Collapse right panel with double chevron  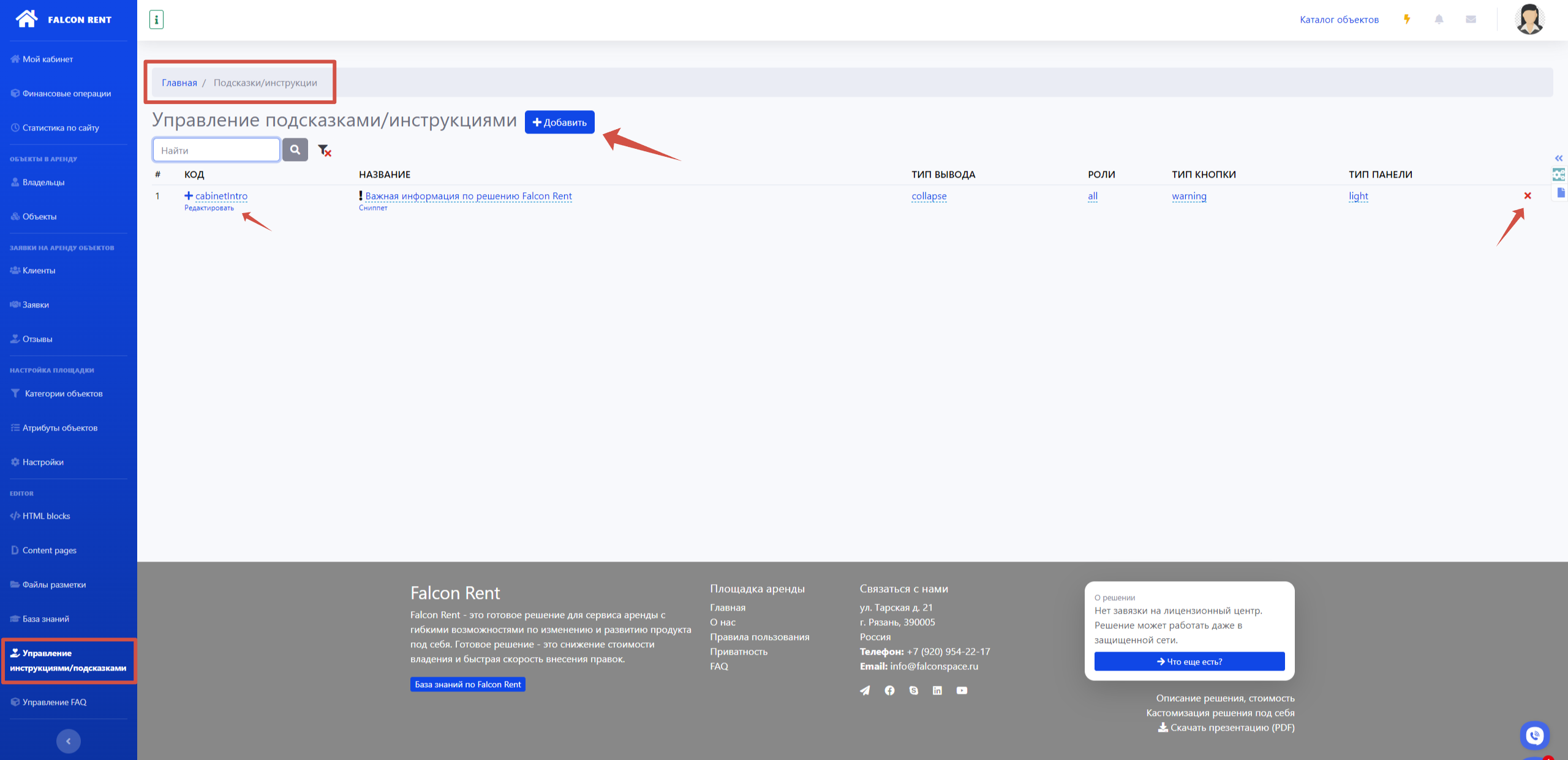click(x=1559, y=159)
